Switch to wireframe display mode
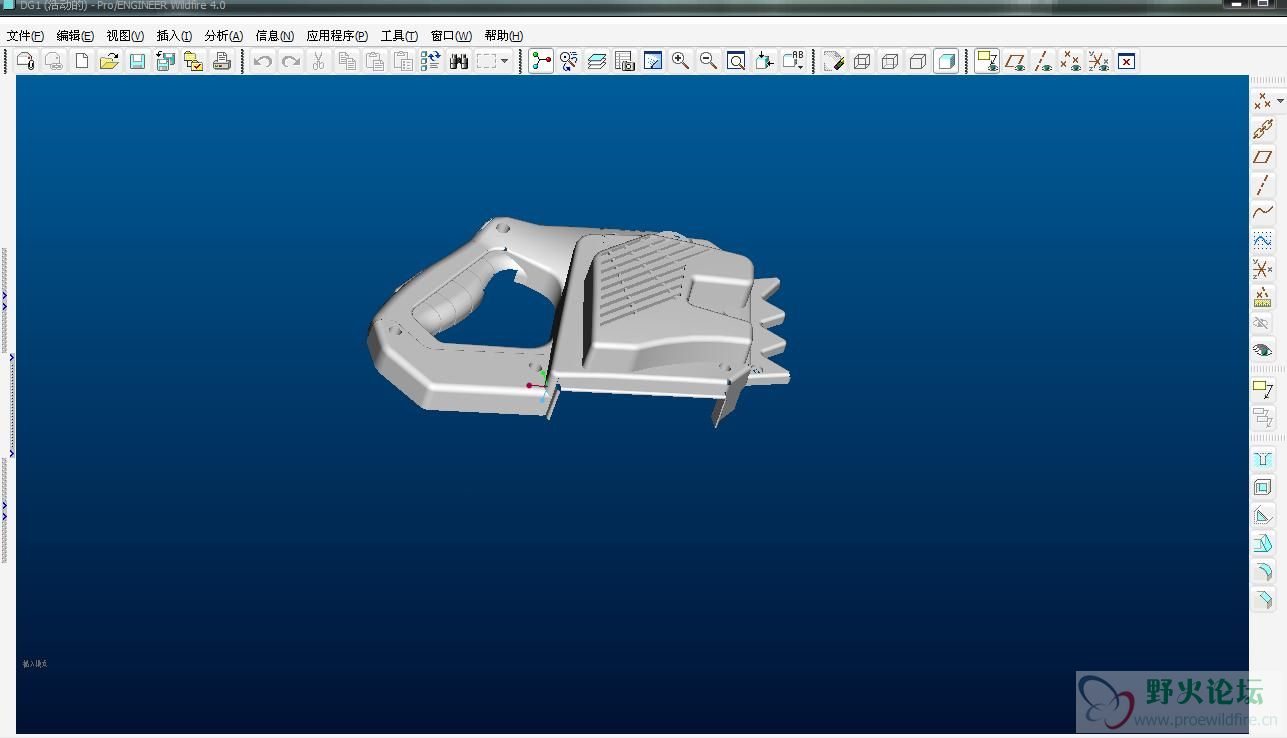 tap(862, 61)
